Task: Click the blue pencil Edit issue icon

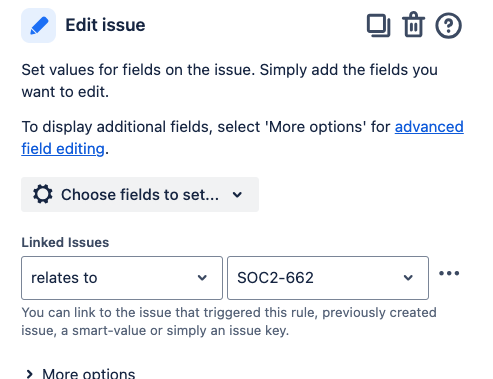Action: click(x=38, y=25)
